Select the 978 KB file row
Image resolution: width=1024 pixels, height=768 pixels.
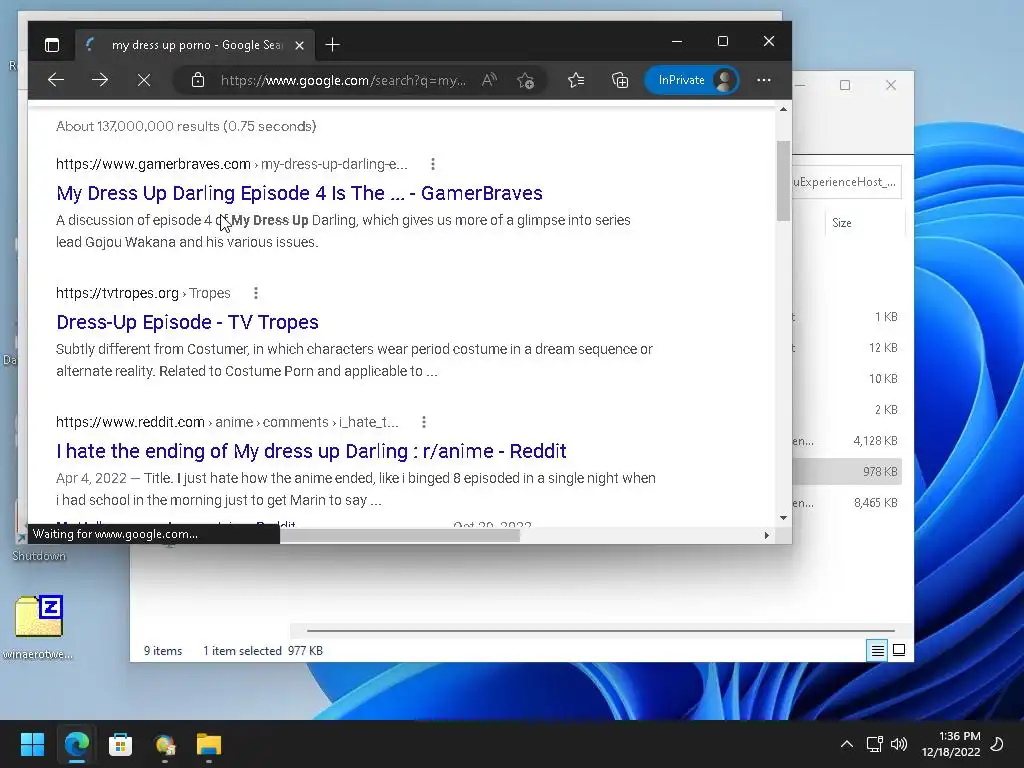point(847,472)
